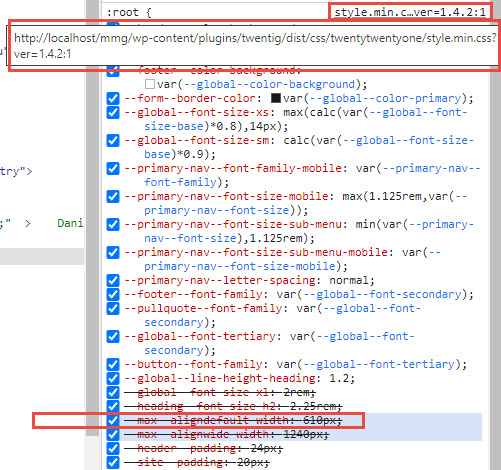Follow the --global--color-background variable link
This screenshot has width=501, height=470.
tap(269, 84)
